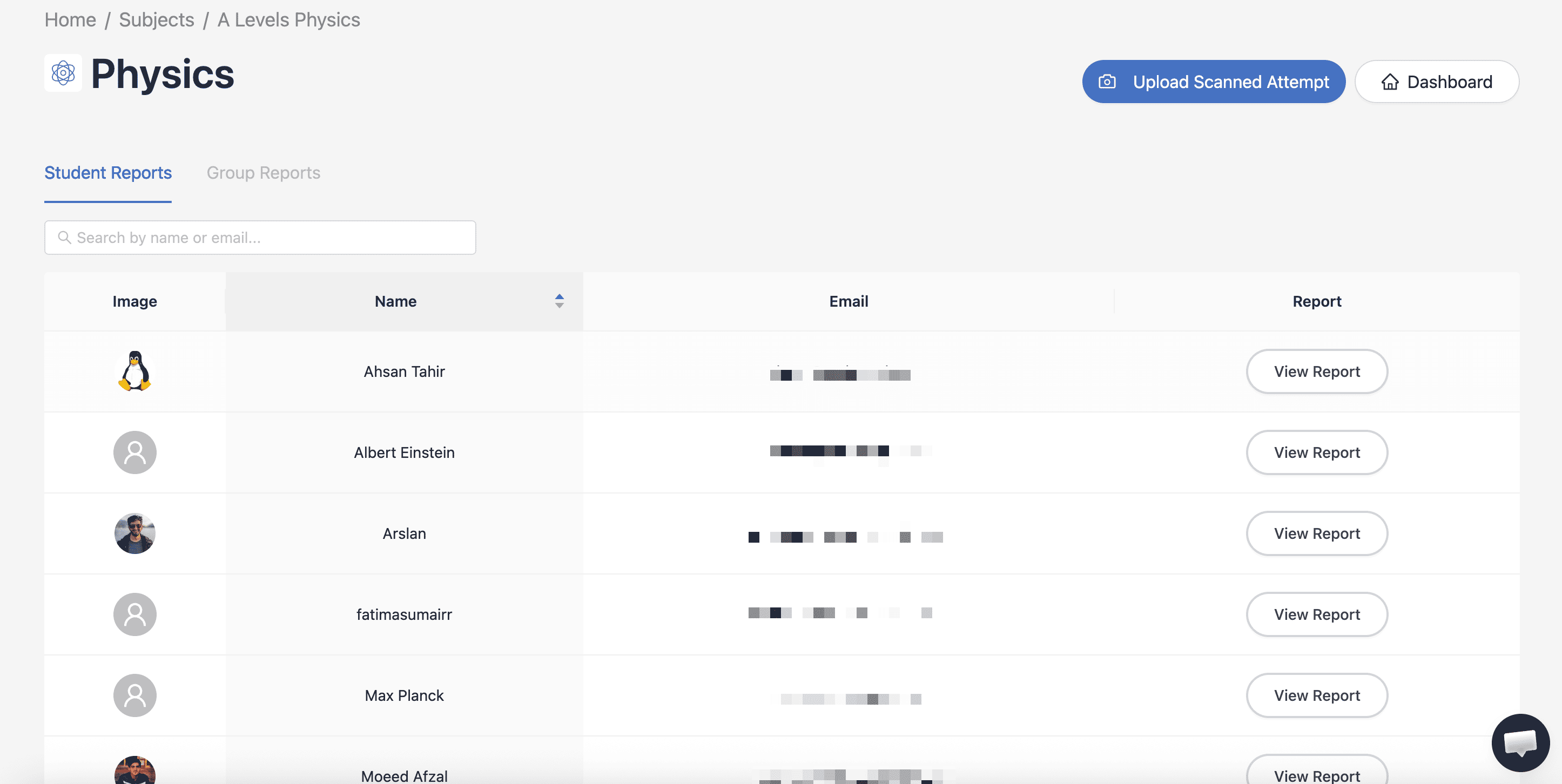Switch to Group Reports tab
The width and height of the screenshot is (1562, 784).
pyautogui.click(x=263, y=173)
